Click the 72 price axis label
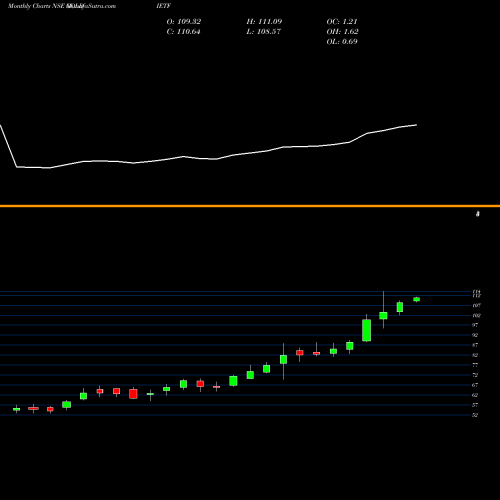The width and height of the screenshot is (500, 500). [475, 375]
